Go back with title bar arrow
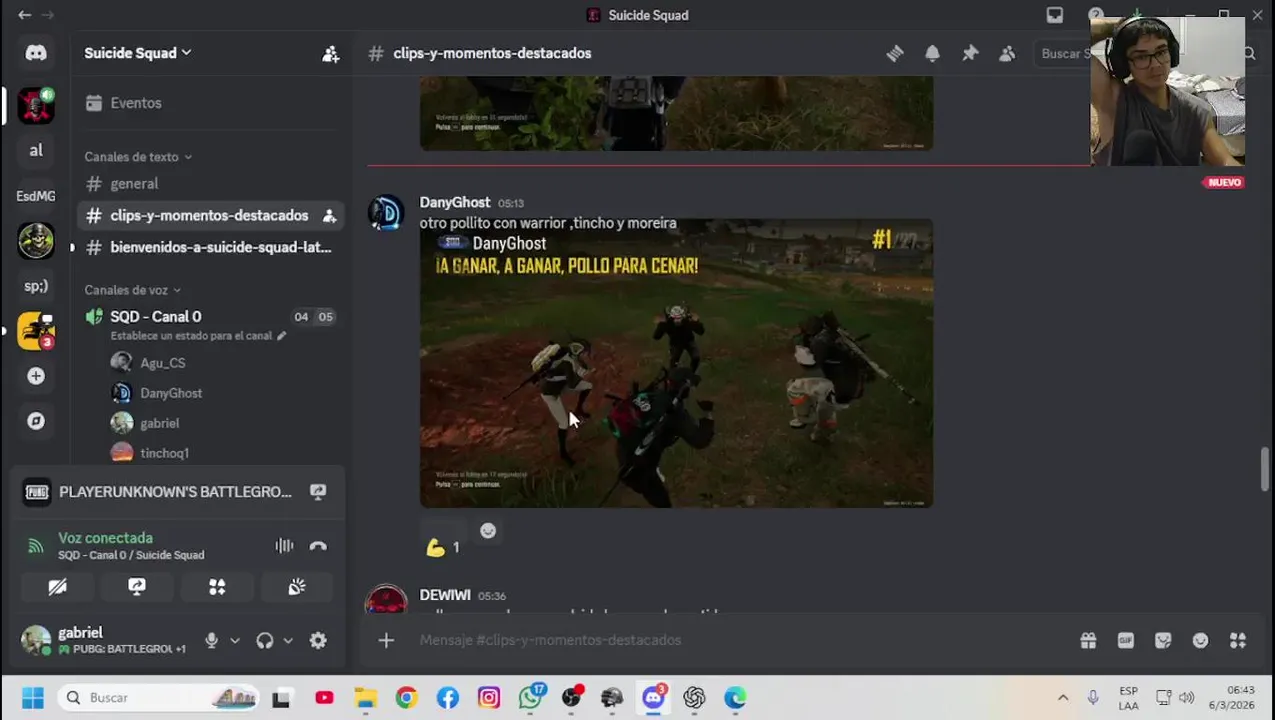1275x720 pixels. (x=24, y=15)
